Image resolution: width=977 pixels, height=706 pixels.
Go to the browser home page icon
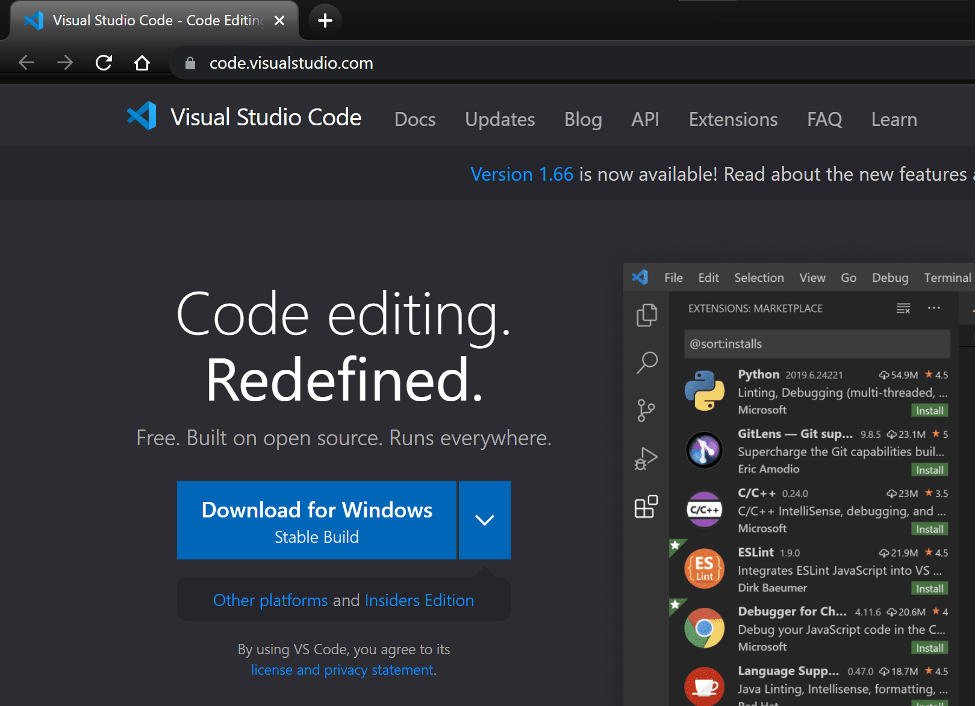[142, 63]
